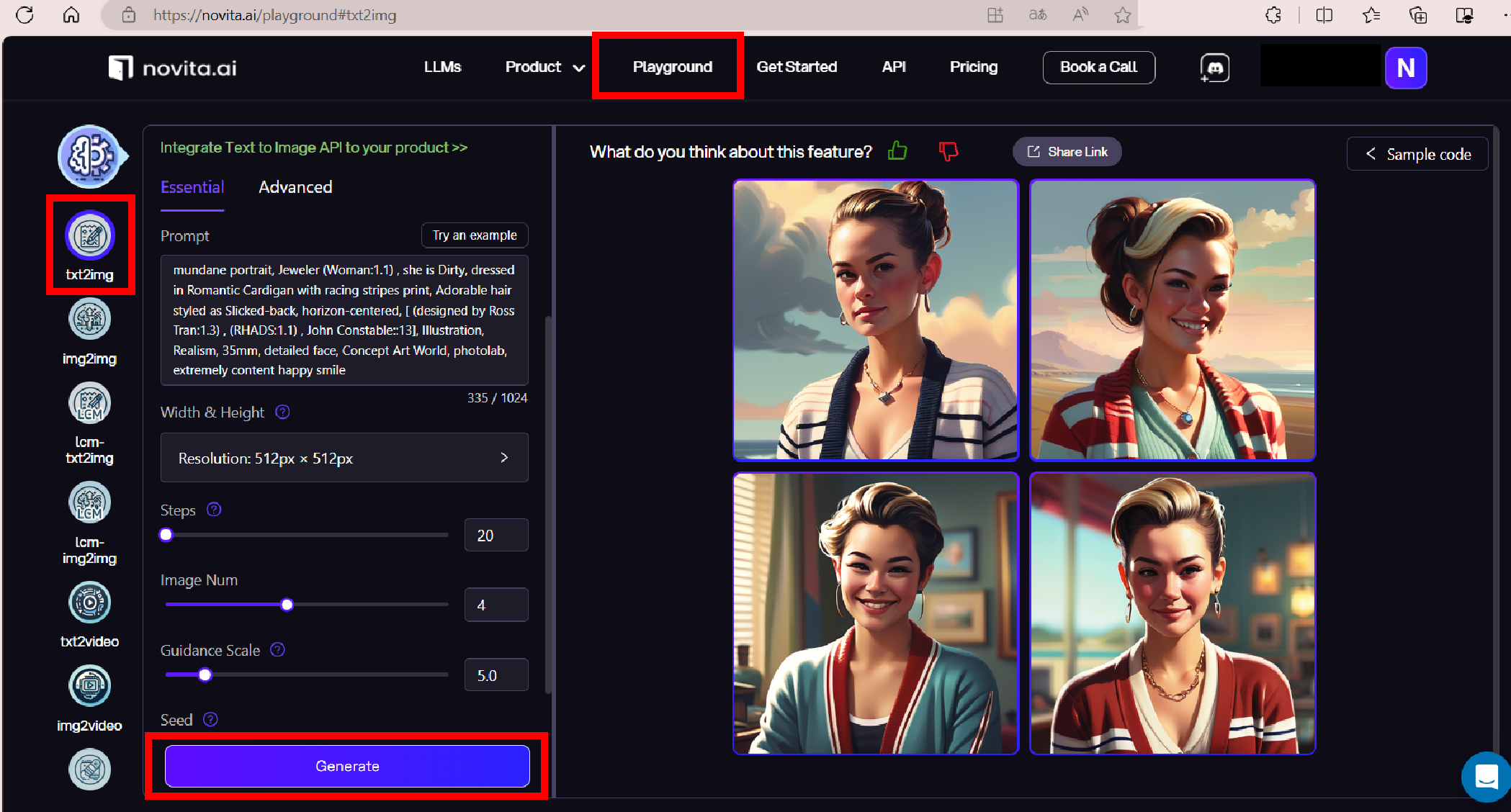Select the img2video sidebar icon
Screen dimensions: 1511x812
(89, 686)
